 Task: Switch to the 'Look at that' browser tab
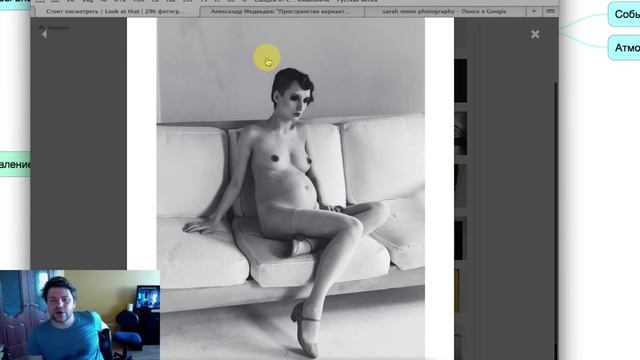click(115, 11)
